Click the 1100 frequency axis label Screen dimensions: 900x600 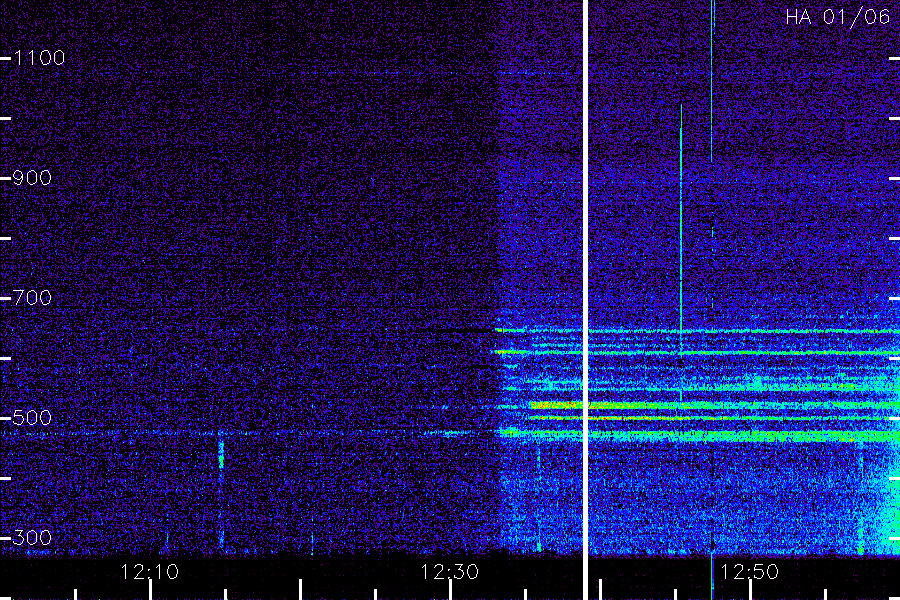point(39,58)
